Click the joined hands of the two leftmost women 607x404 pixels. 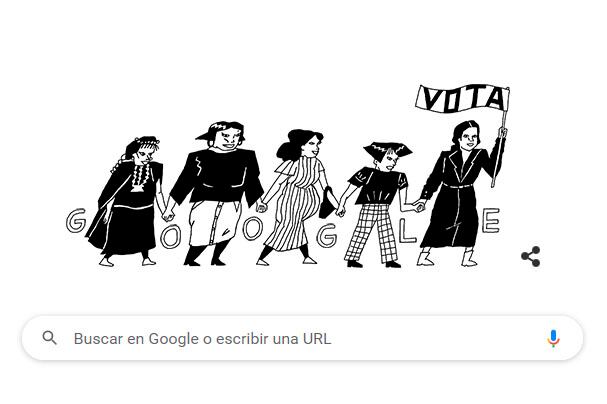pos(168,215)
